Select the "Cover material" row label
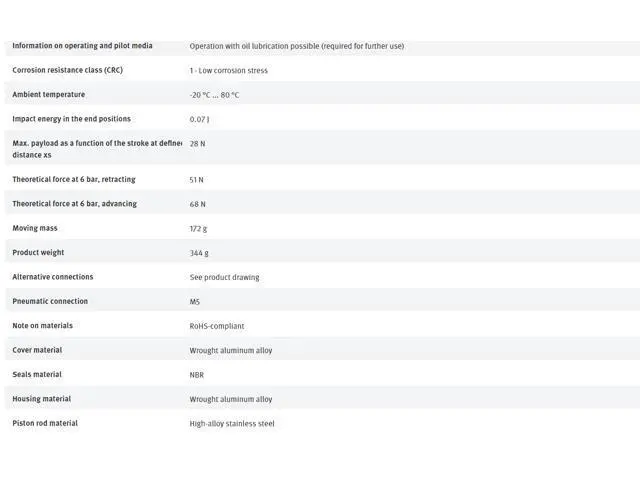 pos(37,350)
